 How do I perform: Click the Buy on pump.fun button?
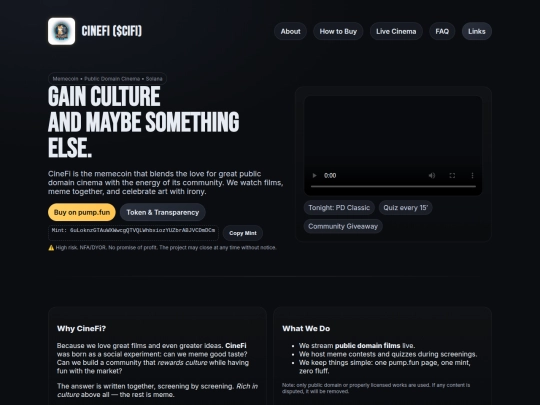82,212
